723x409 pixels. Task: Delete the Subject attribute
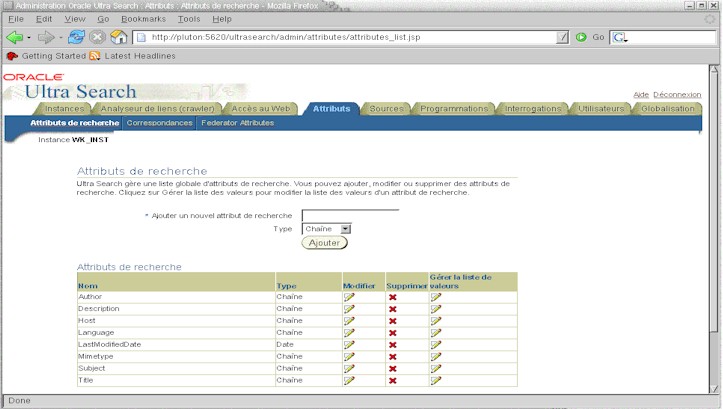pos(392,369)
